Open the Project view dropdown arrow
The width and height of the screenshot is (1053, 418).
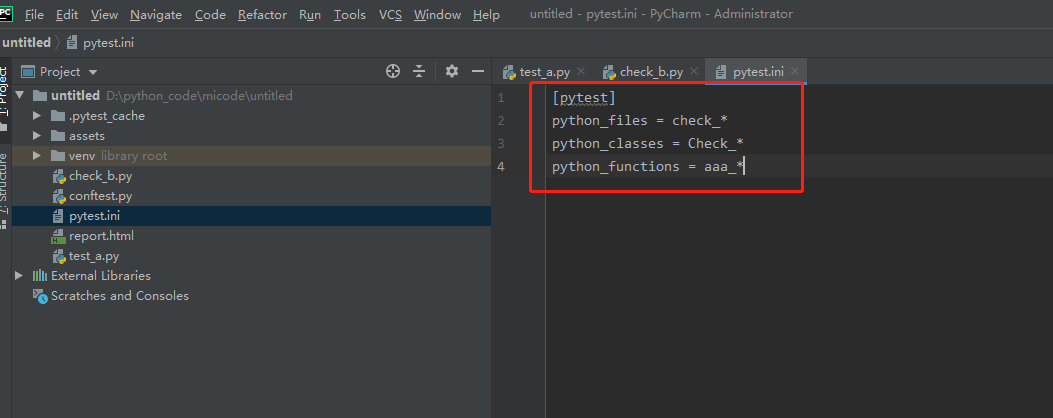[x=93, y=72]
